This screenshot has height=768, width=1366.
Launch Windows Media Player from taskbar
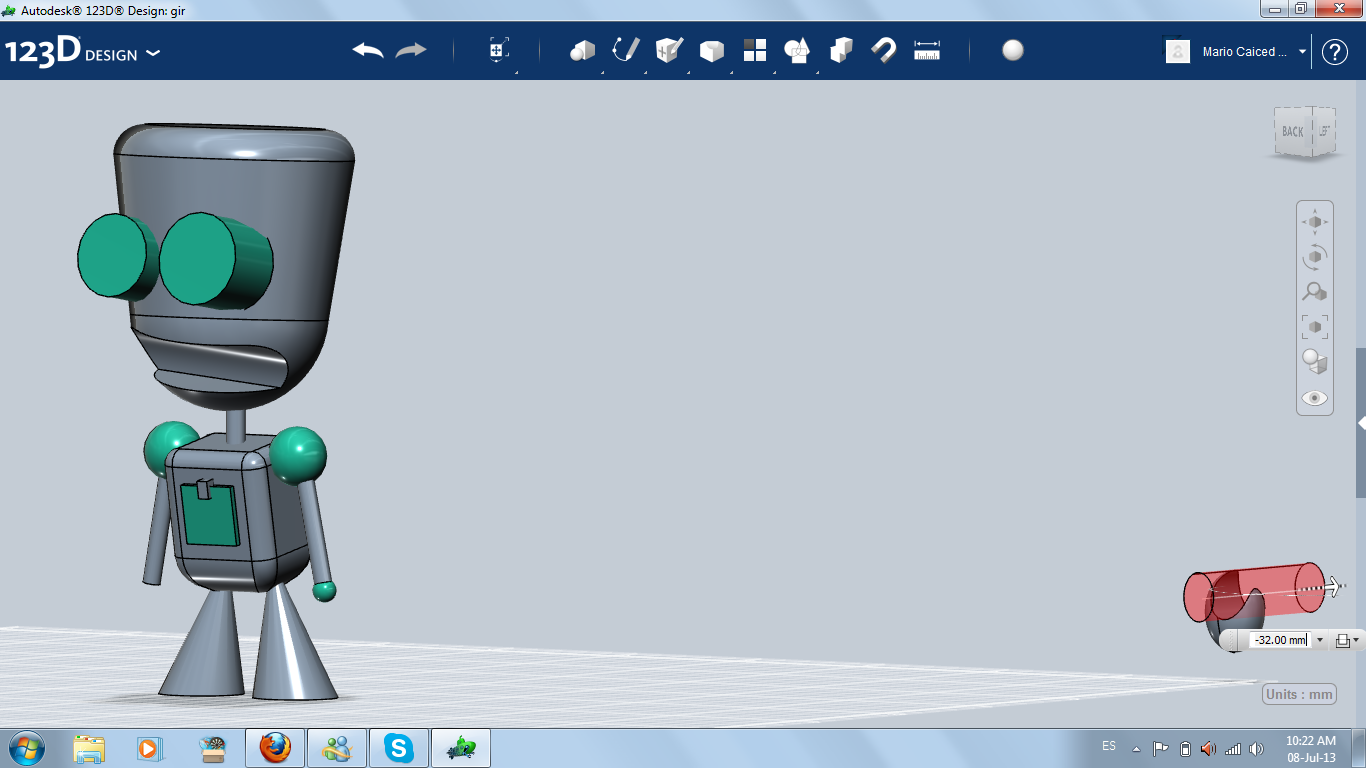(149, 748)
